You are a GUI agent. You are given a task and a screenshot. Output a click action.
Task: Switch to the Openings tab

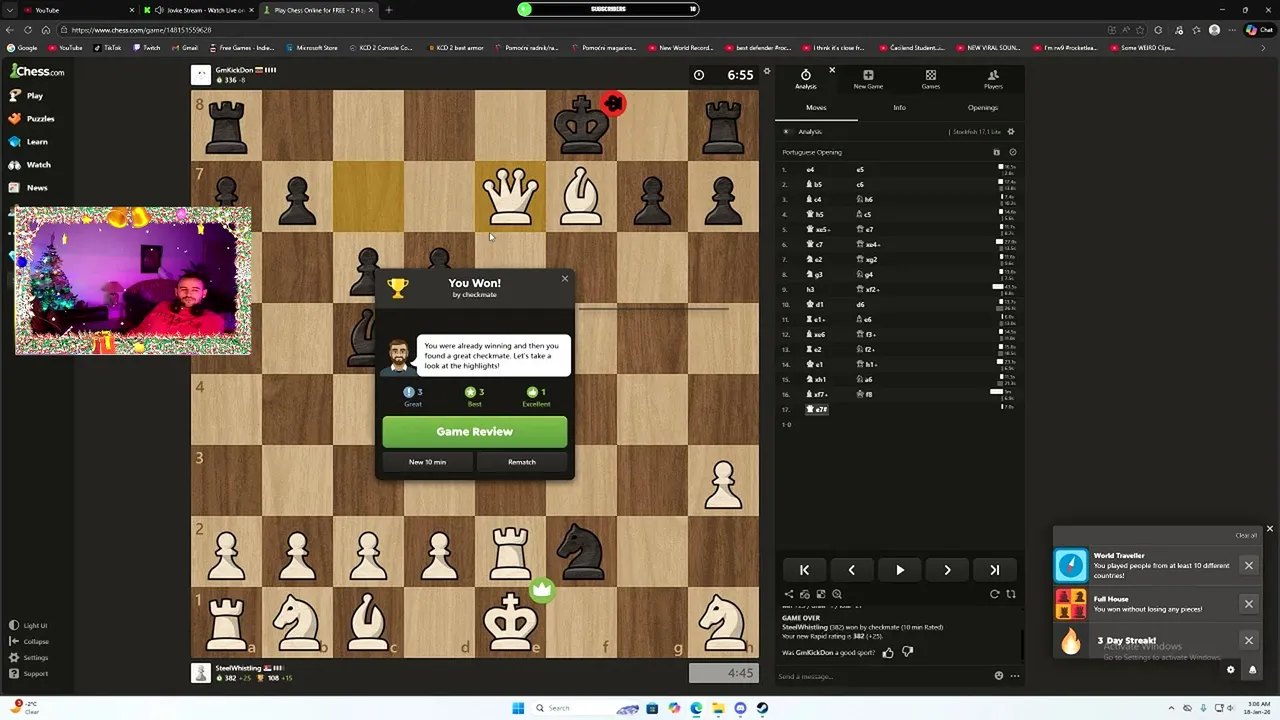pyautogui.click(x=982, y=108)
